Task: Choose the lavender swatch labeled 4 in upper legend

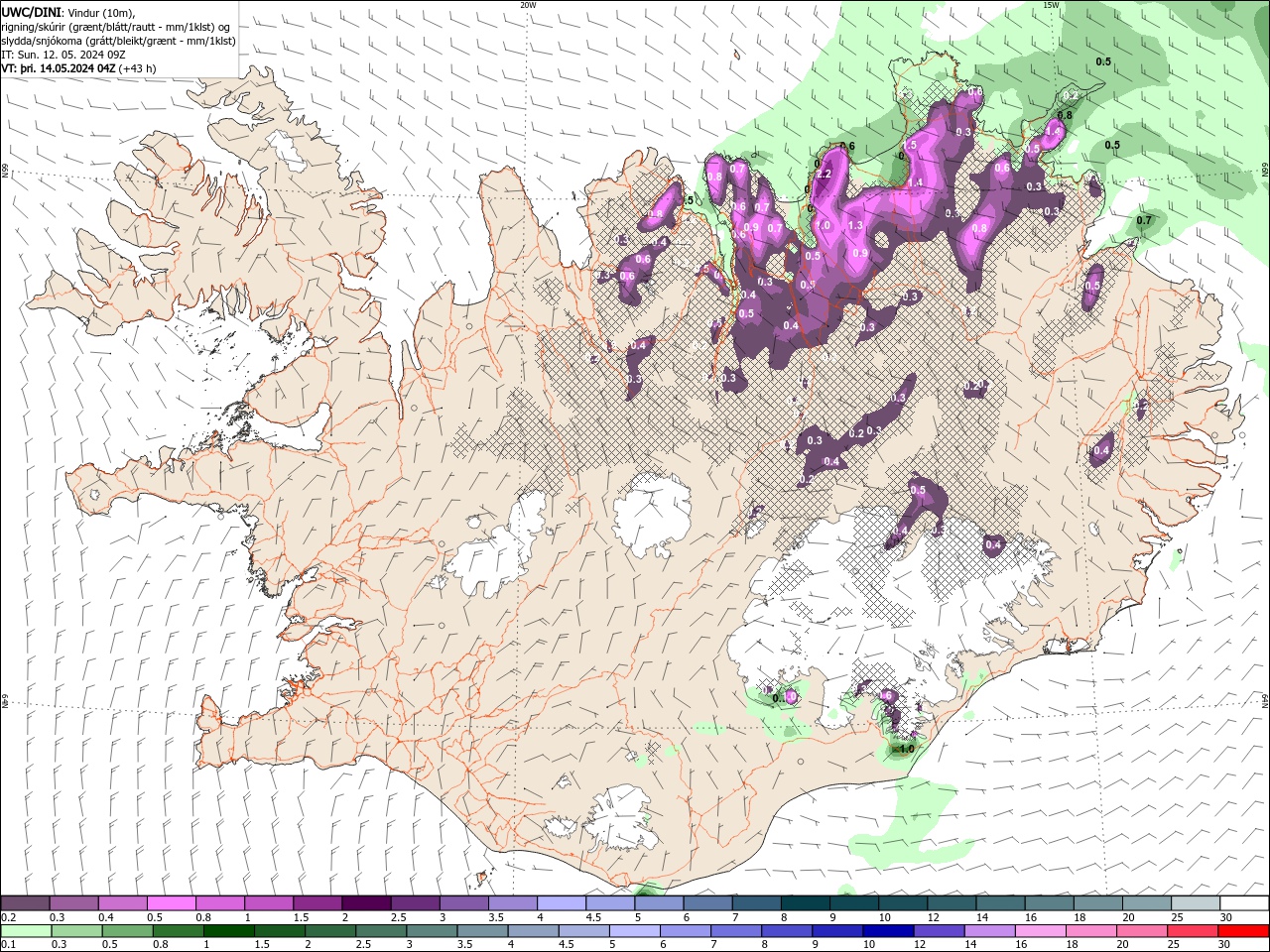Action: point(561,903)
